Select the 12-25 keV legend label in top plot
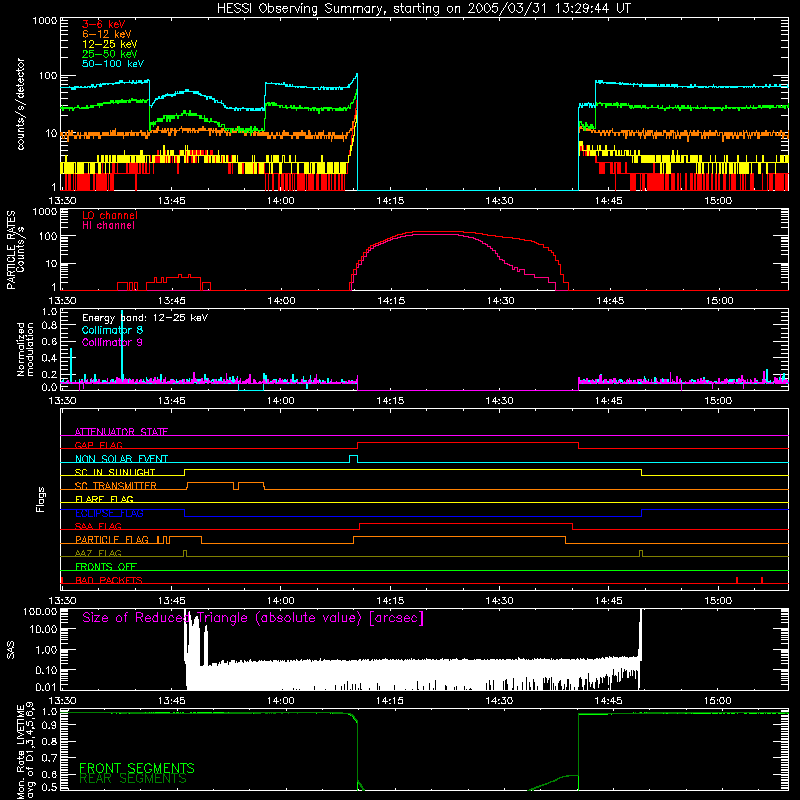This screenshot has width=800, height=800. click(110, 44)
